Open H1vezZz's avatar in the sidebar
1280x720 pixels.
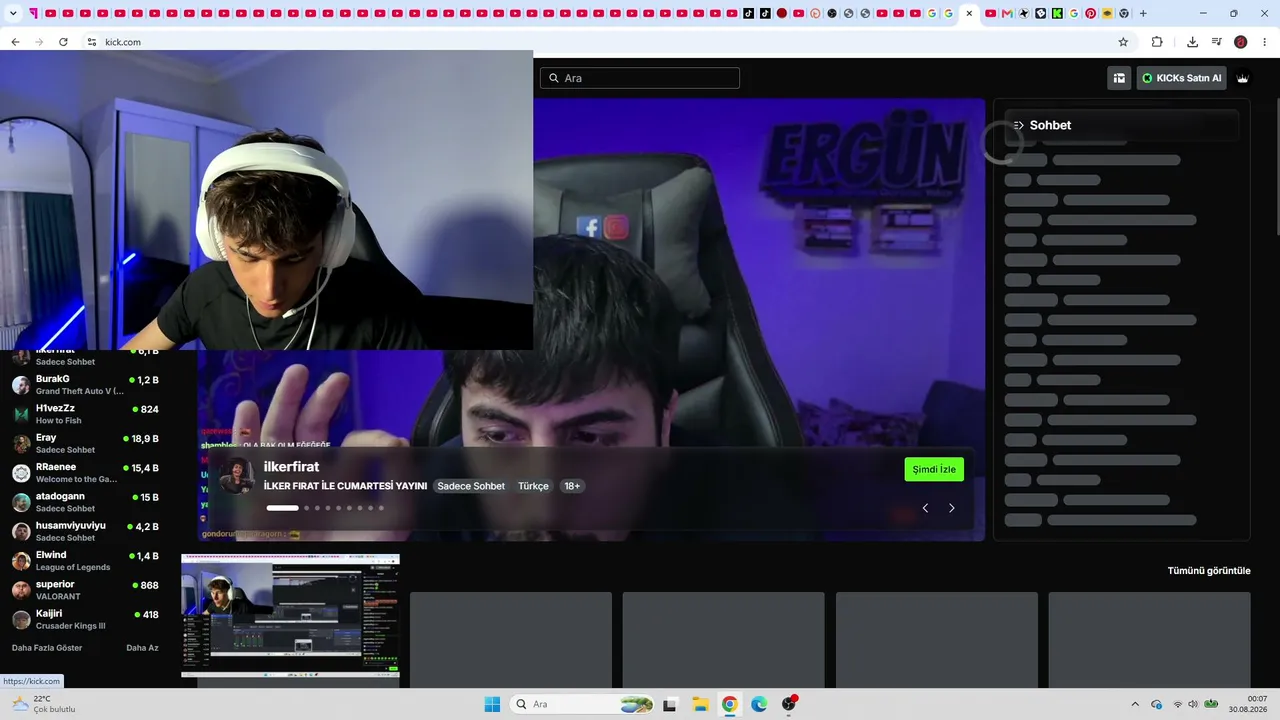(21, 414)
